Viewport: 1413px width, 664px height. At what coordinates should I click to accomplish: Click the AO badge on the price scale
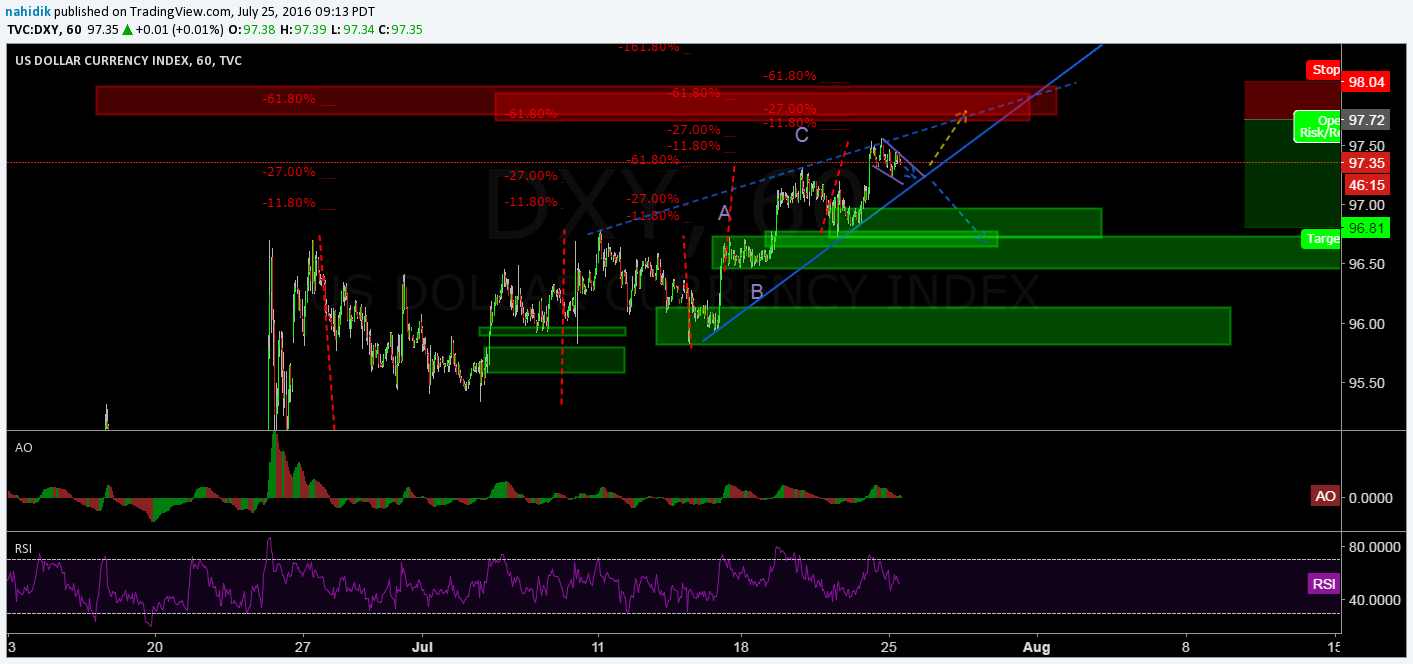coord(1325,496)
